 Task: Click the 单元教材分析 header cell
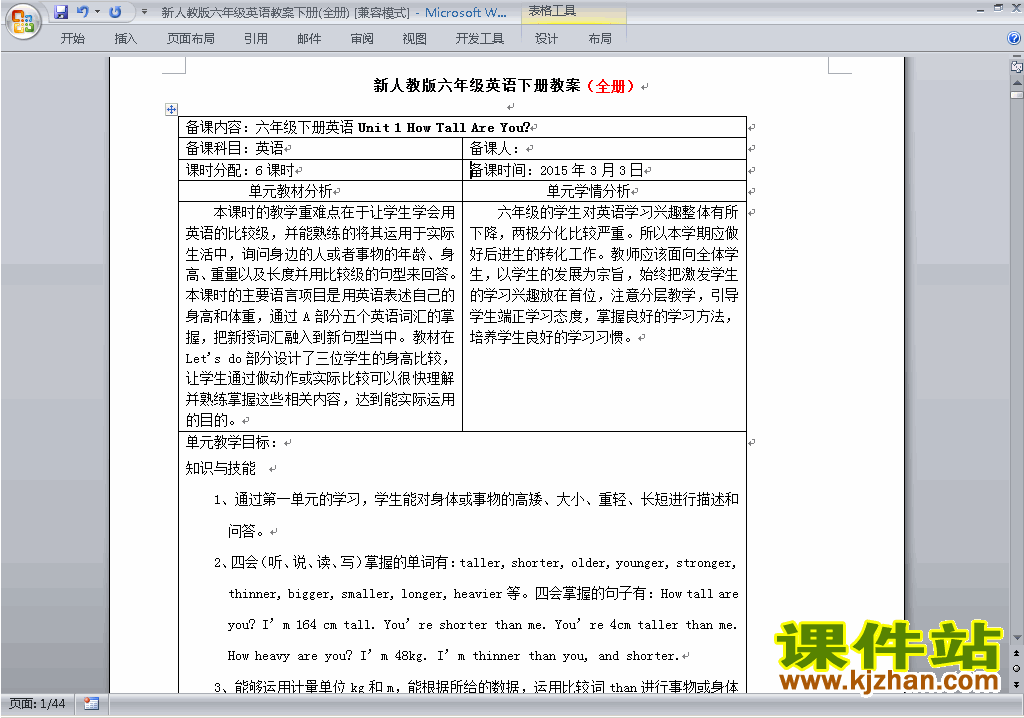coord(321,191)
